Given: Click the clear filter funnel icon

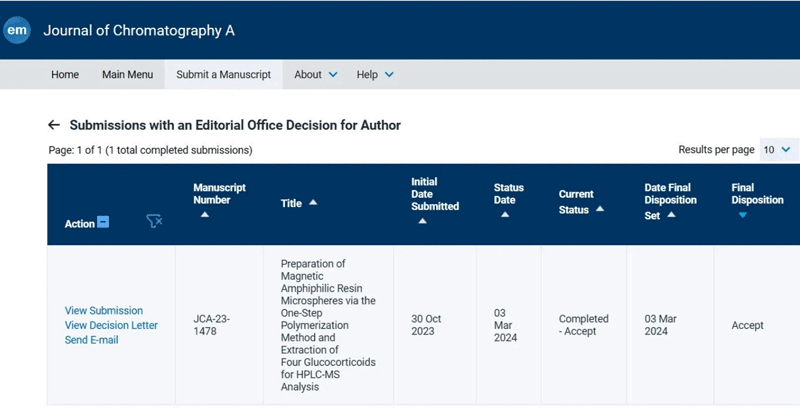Looking at the screenshot, I should [154, 222].
